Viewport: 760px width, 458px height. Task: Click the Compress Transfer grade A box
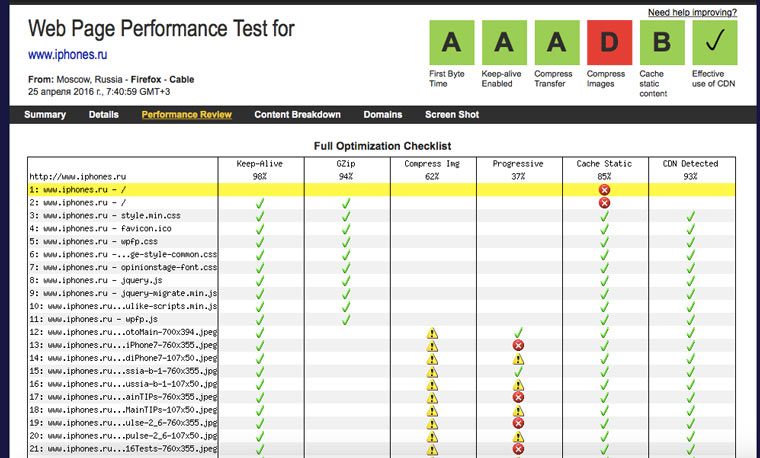pos(556,43)
